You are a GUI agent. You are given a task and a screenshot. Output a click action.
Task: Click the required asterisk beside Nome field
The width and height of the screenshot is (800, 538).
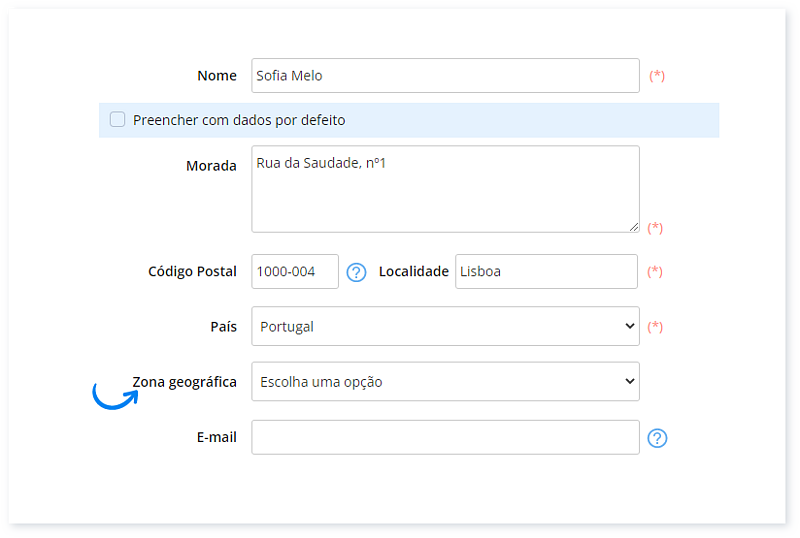[657, 76]
